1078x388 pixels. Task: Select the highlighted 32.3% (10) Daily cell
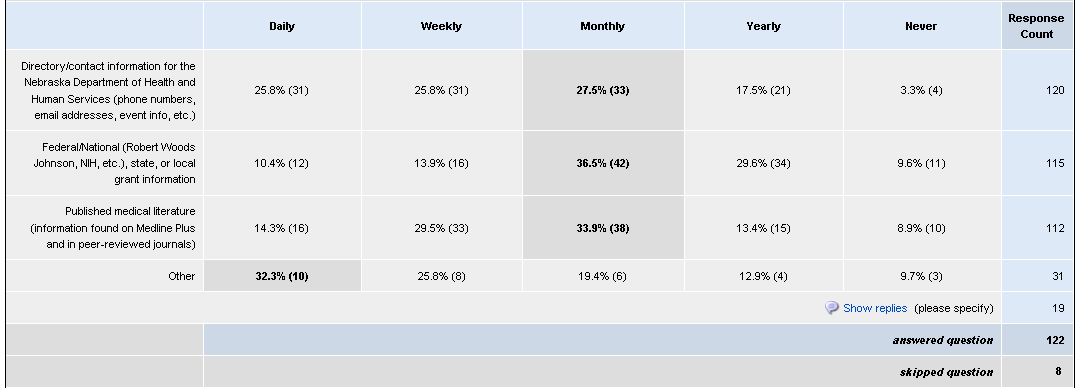click(x=282, y=276)
